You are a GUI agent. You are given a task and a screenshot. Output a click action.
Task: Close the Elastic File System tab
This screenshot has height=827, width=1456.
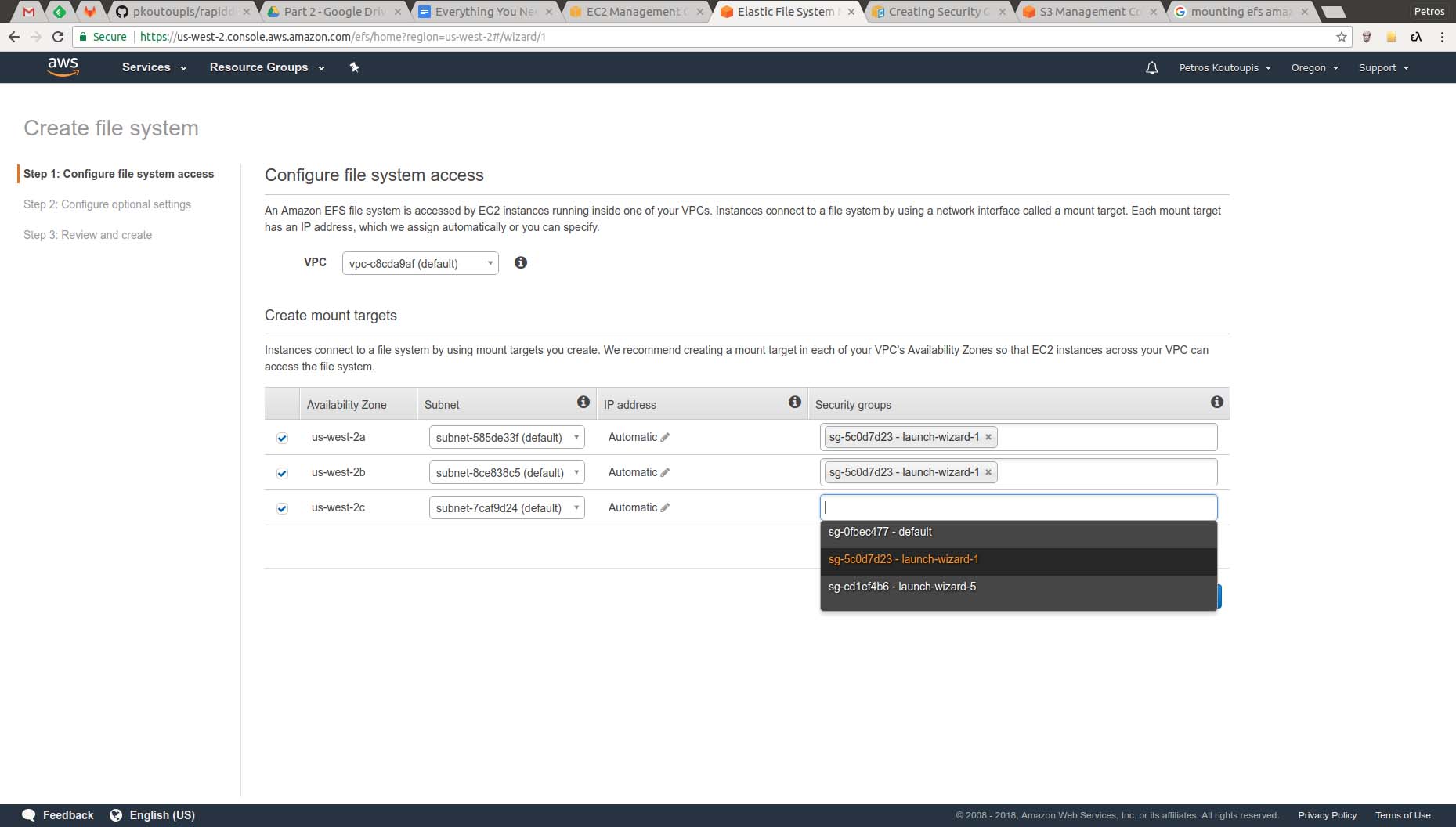pyautogui.click(x=851, y=12)
